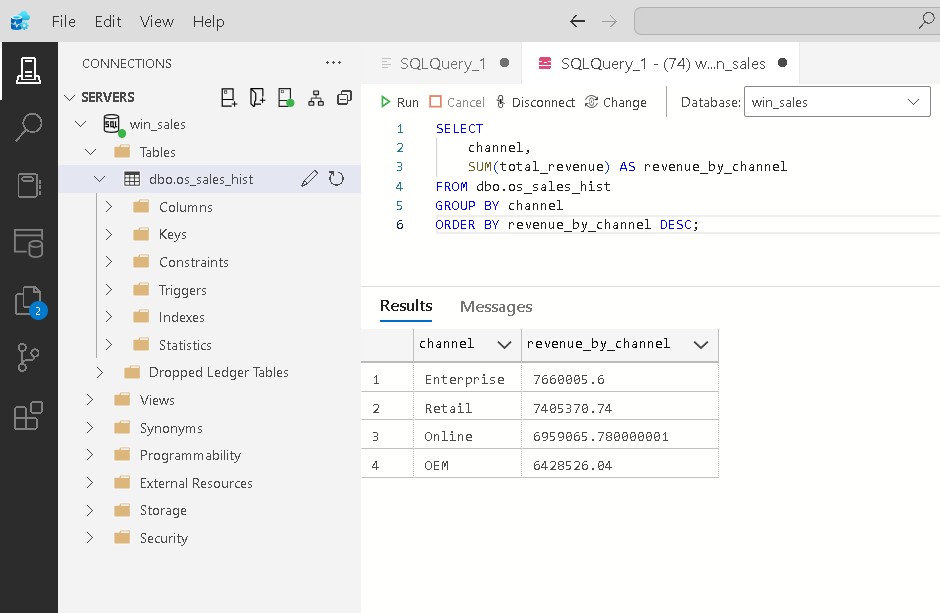This screenshot has height=613, width=940.
Task: Open the Database win_sales dropdown
Action: coord(837,102)
